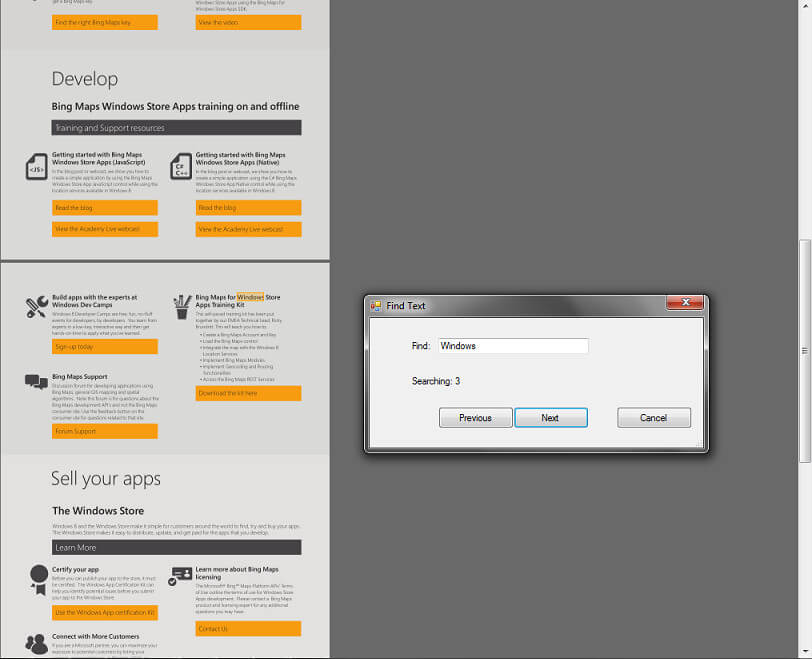Image resolution: width=812 pixels, height=659 pixels.
Task: Open the JavaScript blog via Read the blog
Action: 105,207
